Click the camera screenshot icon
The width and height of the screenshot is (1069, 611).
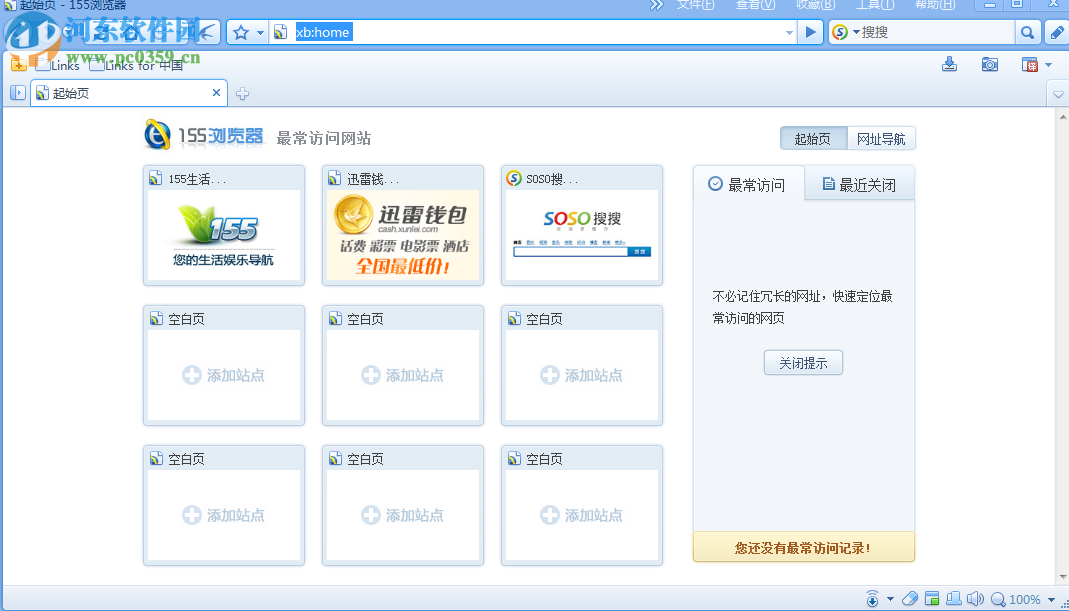click(x=990, y=64)
